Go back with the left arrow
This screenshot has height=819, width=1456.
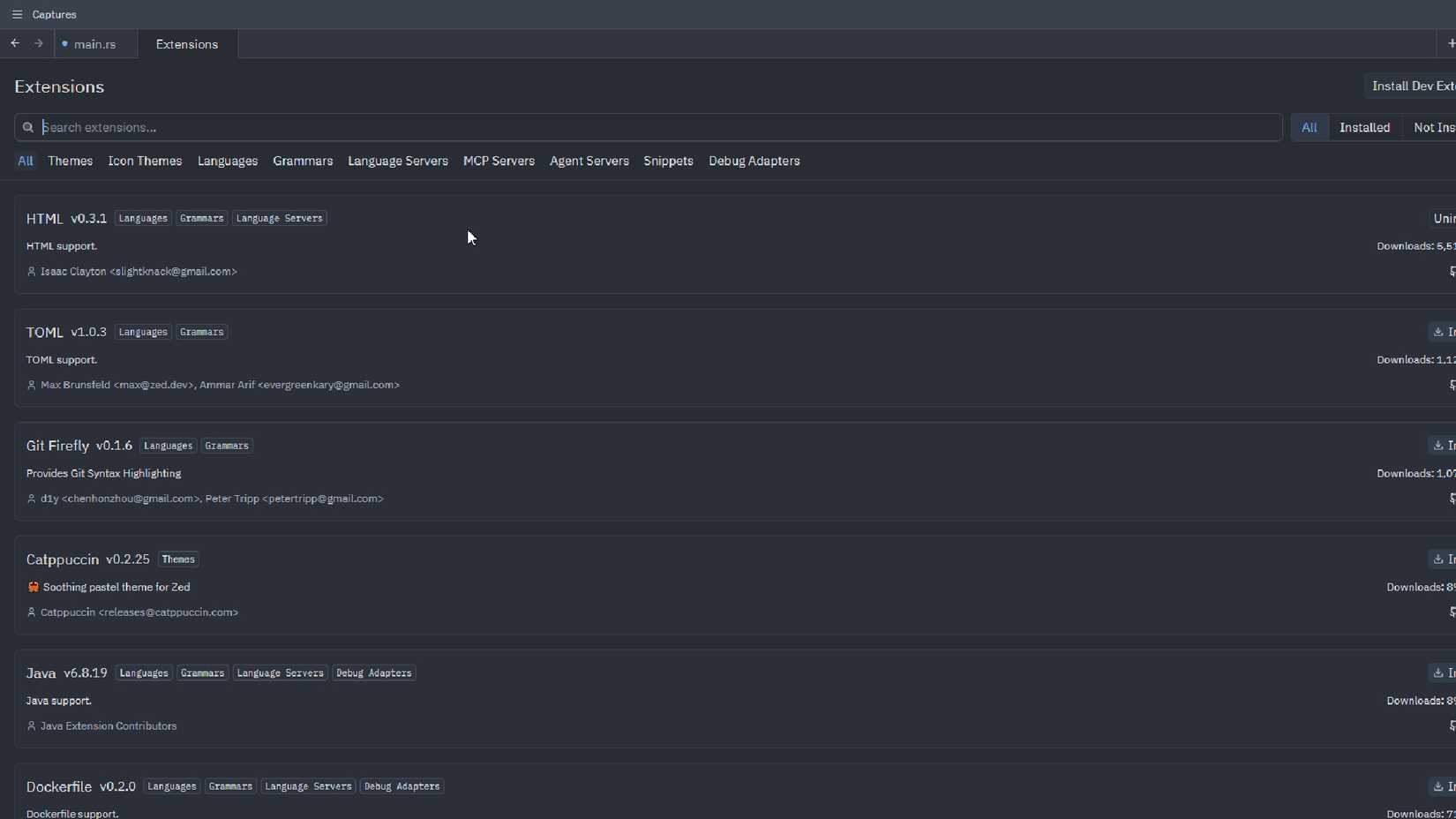tap(15, 43)
